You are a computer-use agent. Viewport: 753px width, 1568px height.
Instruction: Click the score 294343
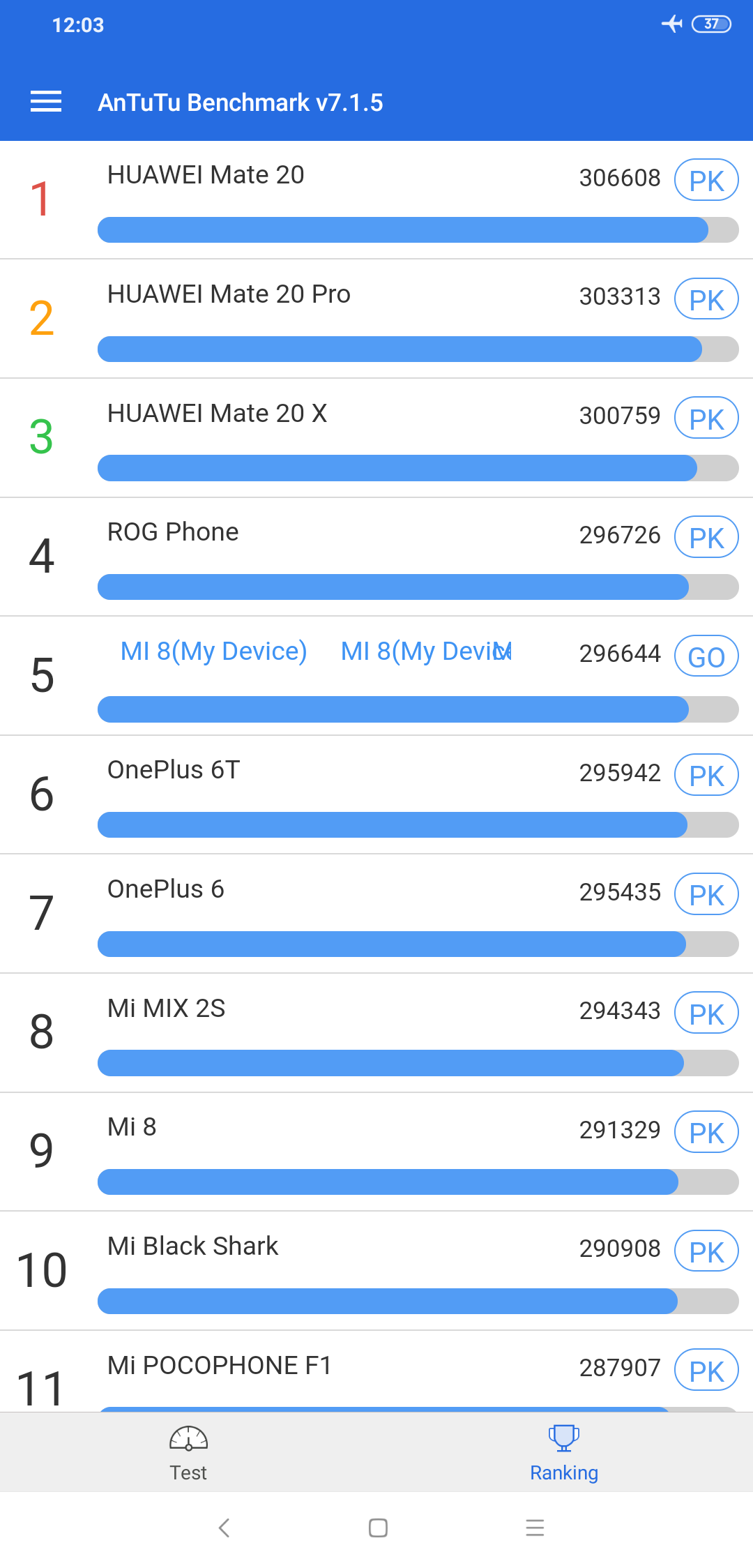click(x=620, y=1011)
